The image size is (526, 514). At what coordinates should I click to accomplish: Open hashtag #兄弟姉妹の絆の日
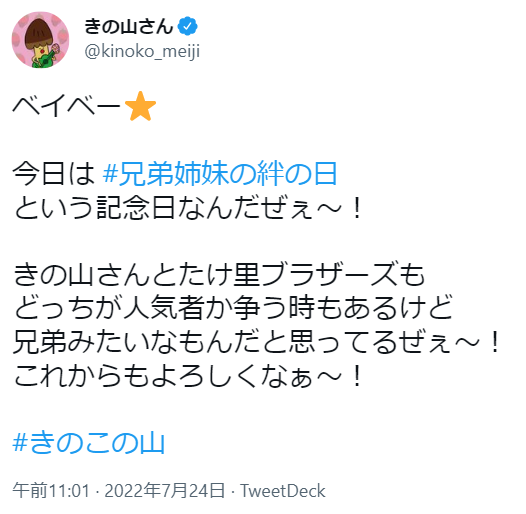click(220, 173)
